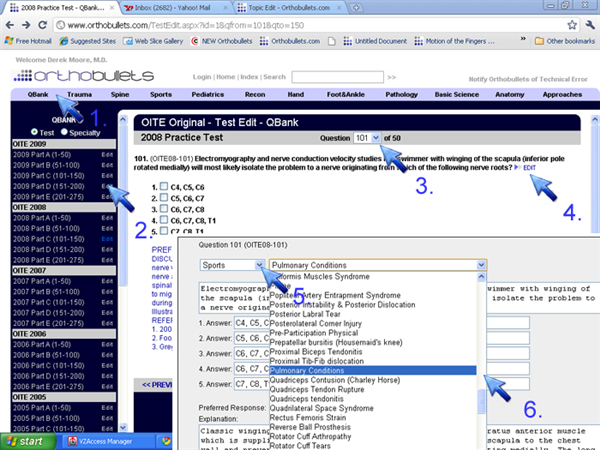The width and height of the screenshot is (600, 450).
Task: Check answer 2 box C5, C6, C7
Action: pyautogui.click(x=164, y=197)
